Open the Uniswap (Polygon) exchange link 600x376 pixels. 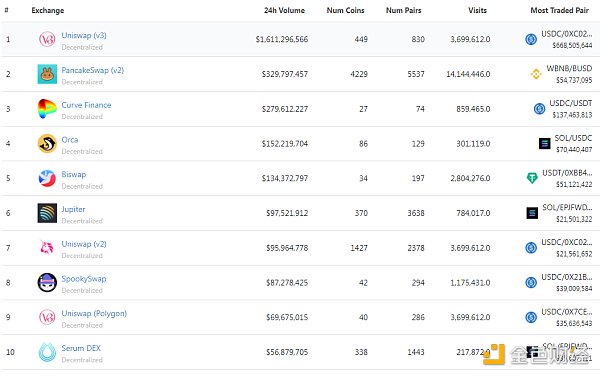(x=94, y=313)
